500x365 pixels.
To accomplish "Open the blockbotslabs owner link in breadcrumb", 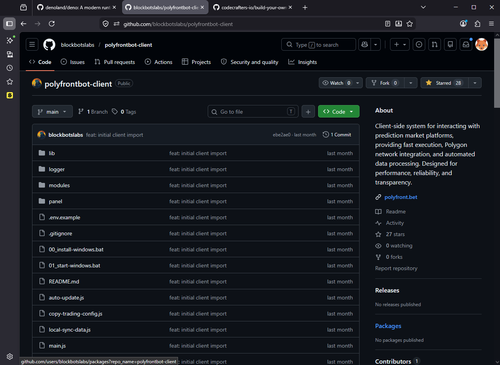I will coord(77,45).
